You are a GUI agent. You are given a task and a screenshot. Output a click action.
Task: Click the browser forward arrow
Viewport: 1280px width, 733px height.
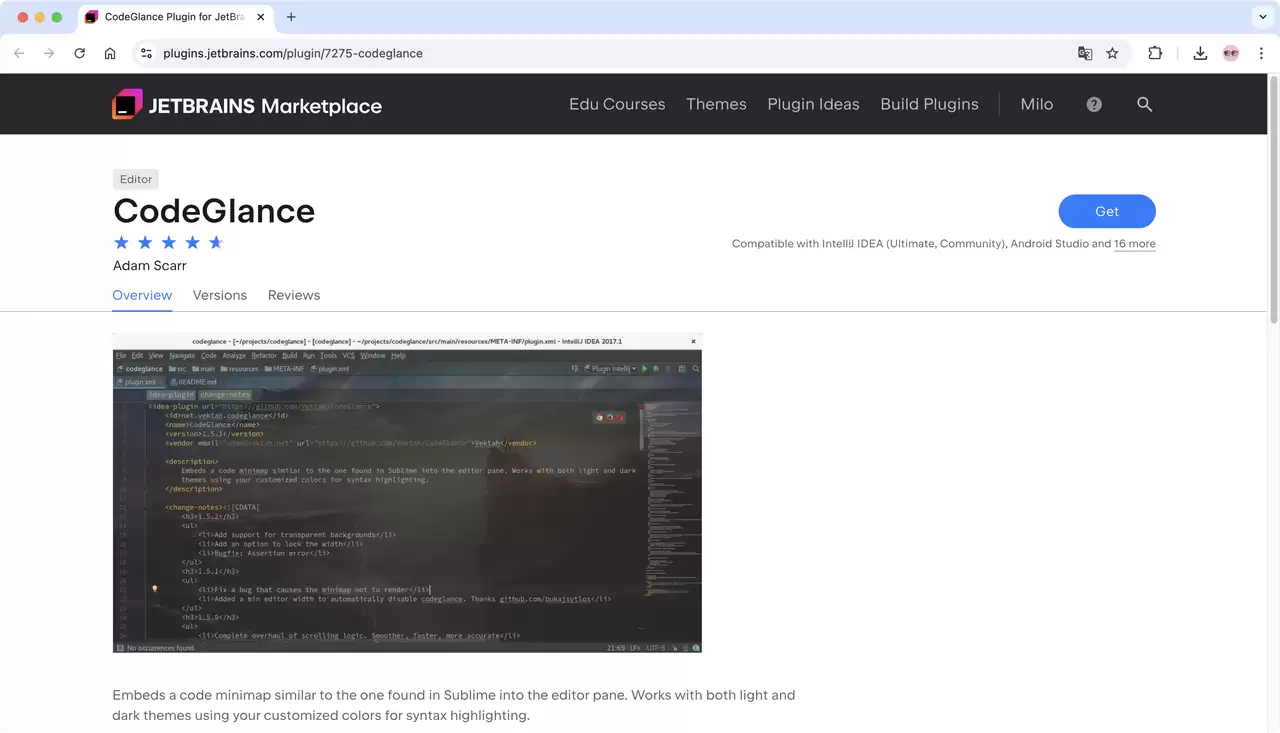49,53
